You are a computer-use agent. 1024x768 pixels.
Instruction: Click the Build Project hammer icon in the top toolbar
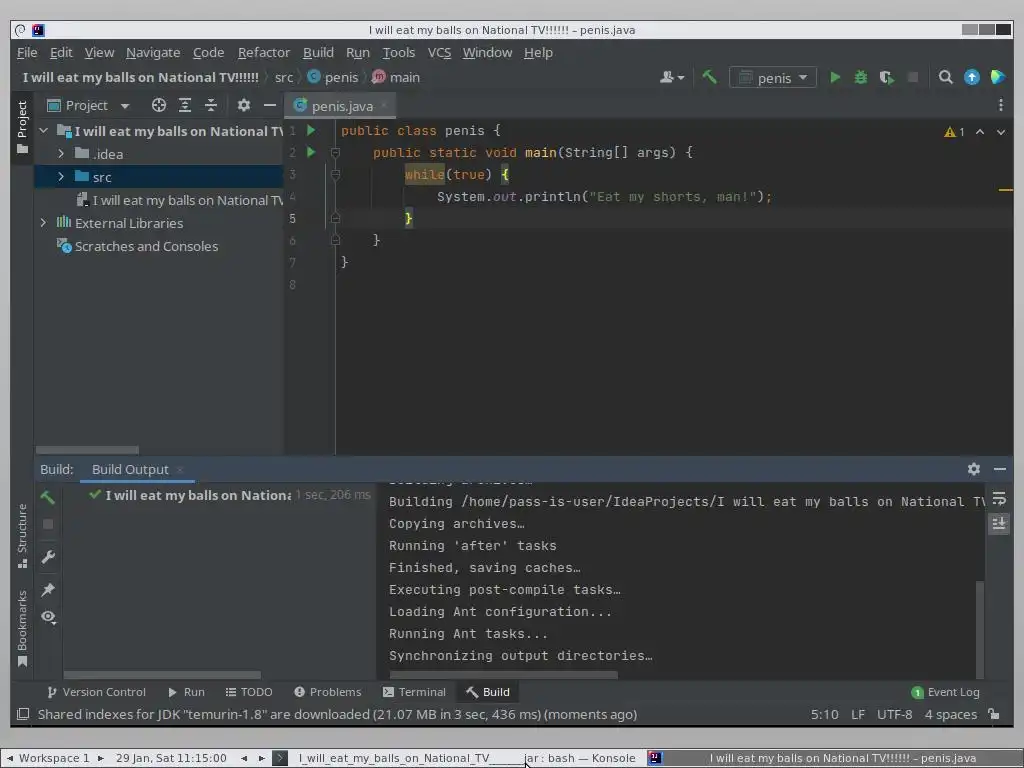click(x=709, y=77)
